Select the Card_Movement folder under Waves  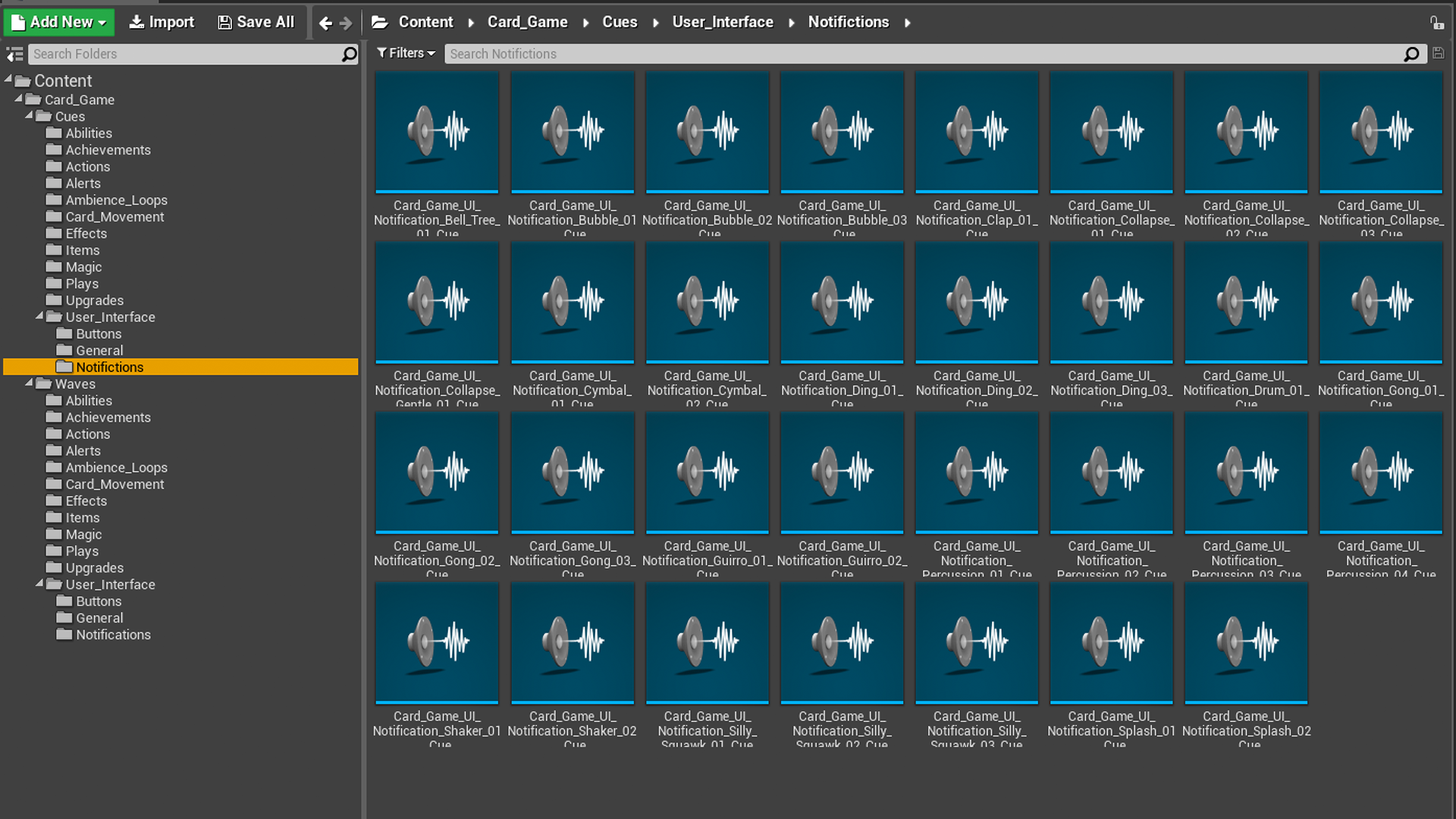(115, 484)
